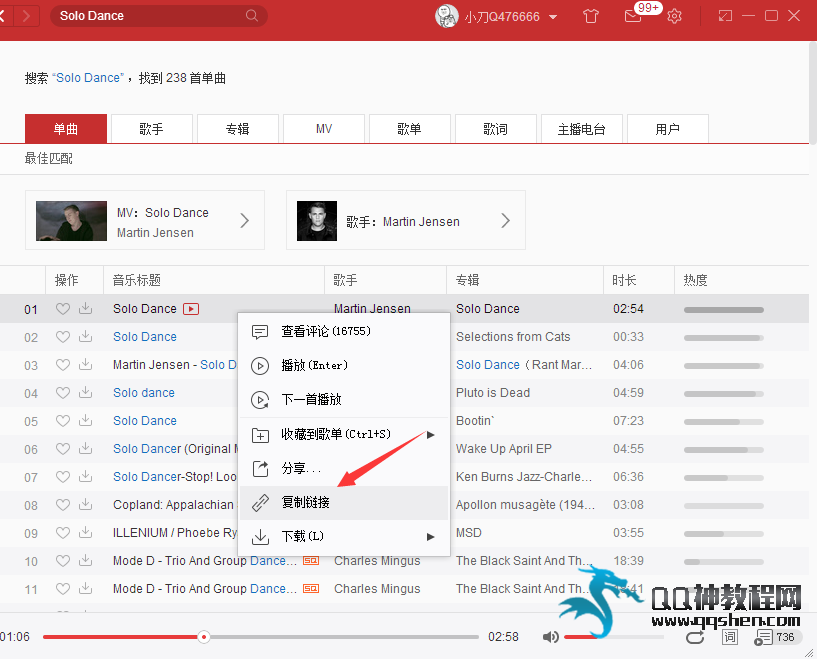Open artist Charles Mingus row 11
This screenshot has width=817, height=659.
377,589
